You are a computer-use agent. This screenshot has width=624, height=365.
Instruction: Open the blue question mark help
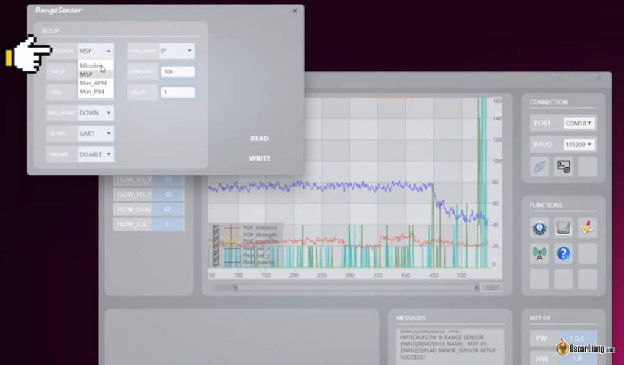point(563,253)
